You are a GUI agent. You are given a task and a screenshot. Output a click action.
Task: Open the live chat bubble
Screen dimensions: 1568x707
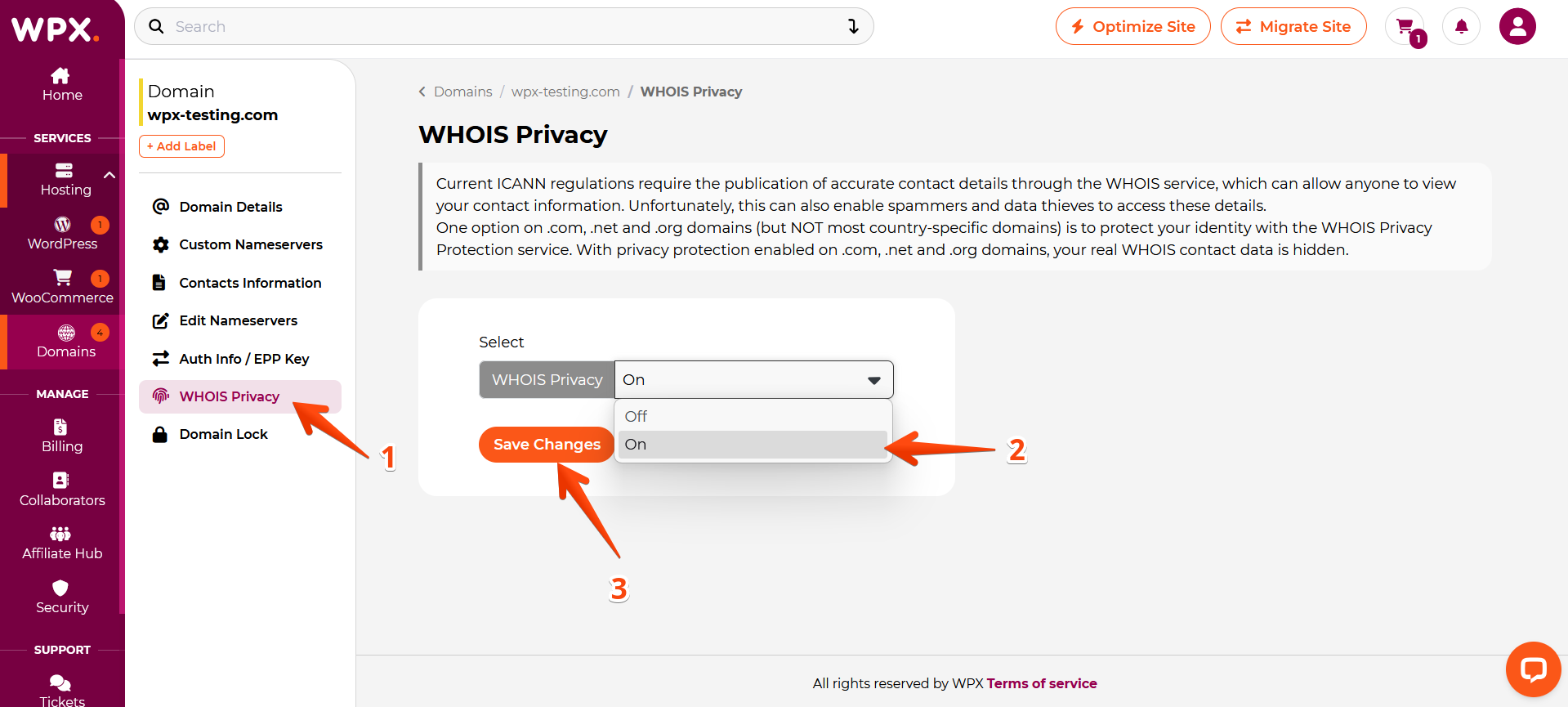(x=1533, y=669)
